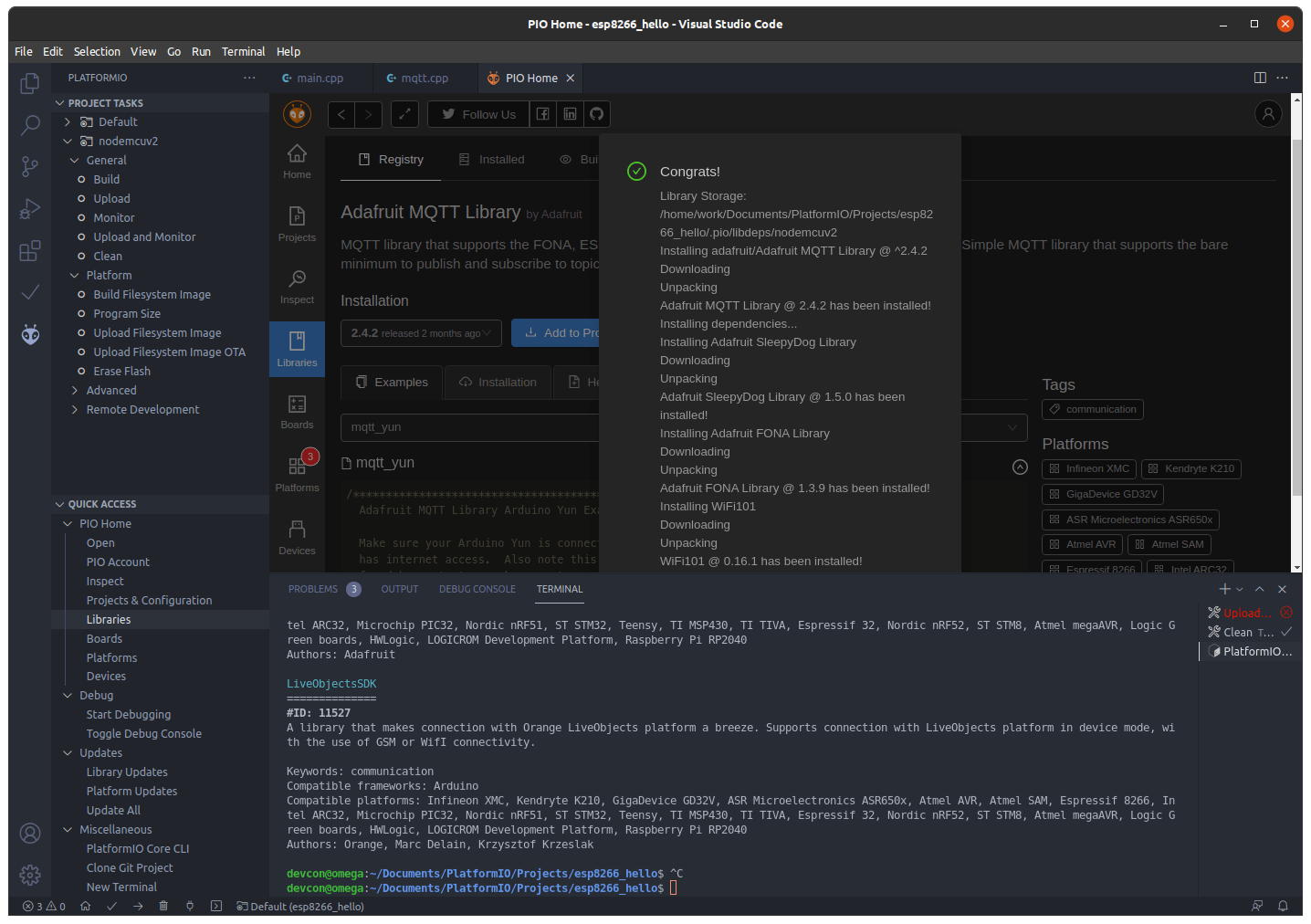Click the Add to Project button
The width and height of the screenshot is (1311, 924).
pyautogui.click(x=555, y=333)
